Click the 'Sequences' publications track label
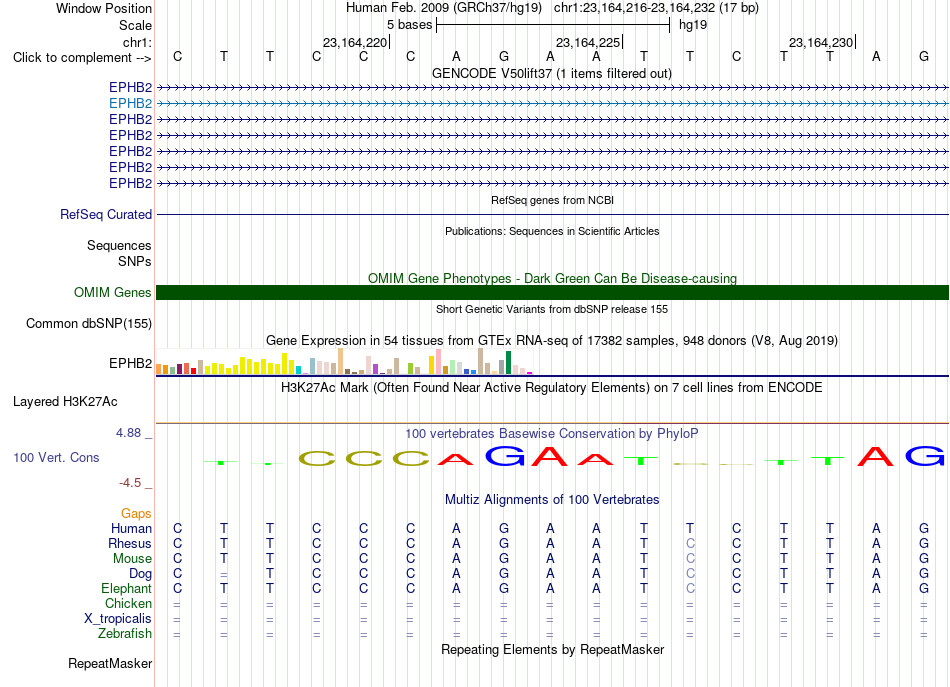This screenshot has height=687, width=950. (119, 245)
